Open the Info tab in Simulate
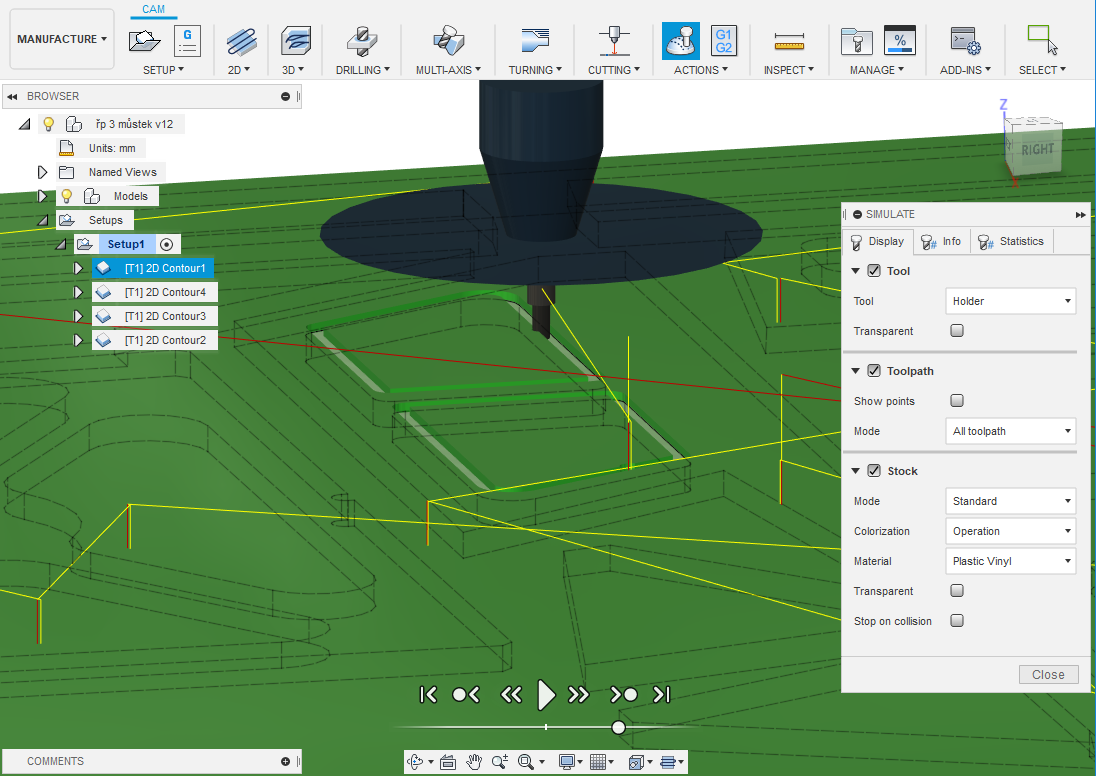Viewport: 1096px width, 776px height. (941, 241)
